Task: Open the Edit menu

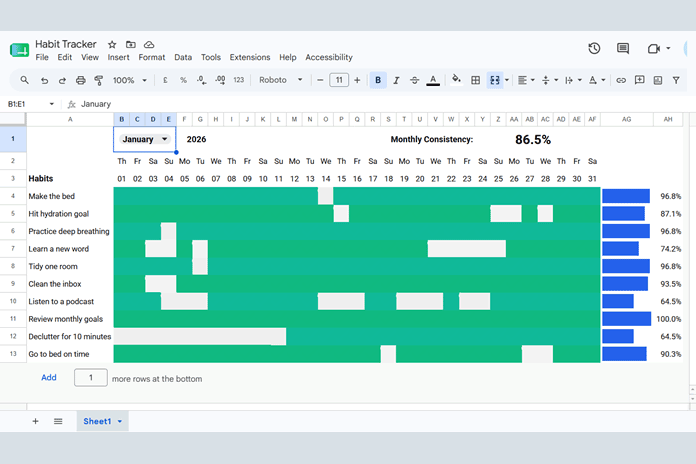Action: 65,57
